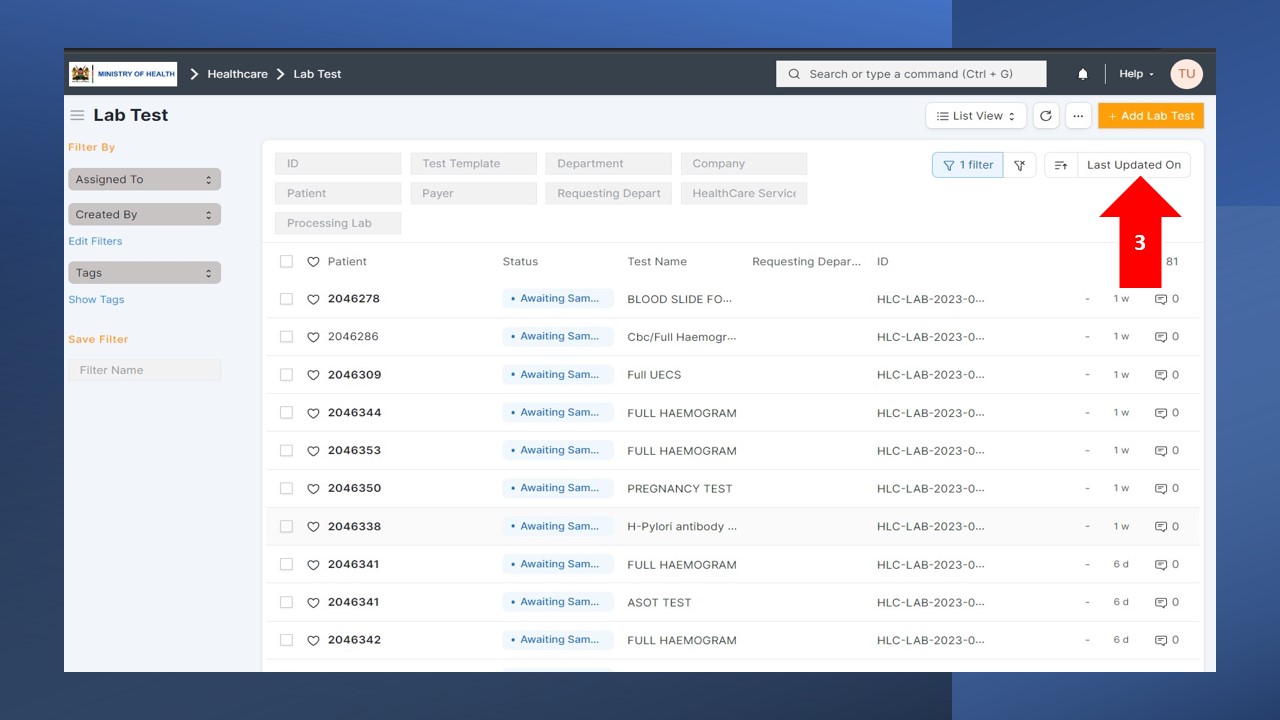Click the Processing Lab filter field
Image resolution: width=1280 pixels, height=720 pixels.
click(338, 224)
